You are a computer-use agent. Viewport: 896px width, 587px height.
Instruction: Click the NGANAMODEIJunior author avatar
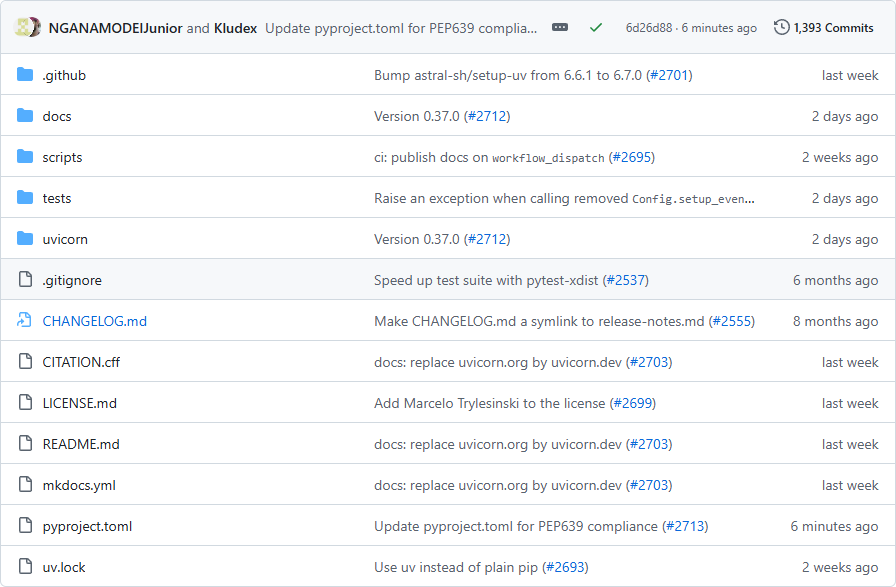tap(28, 28)
